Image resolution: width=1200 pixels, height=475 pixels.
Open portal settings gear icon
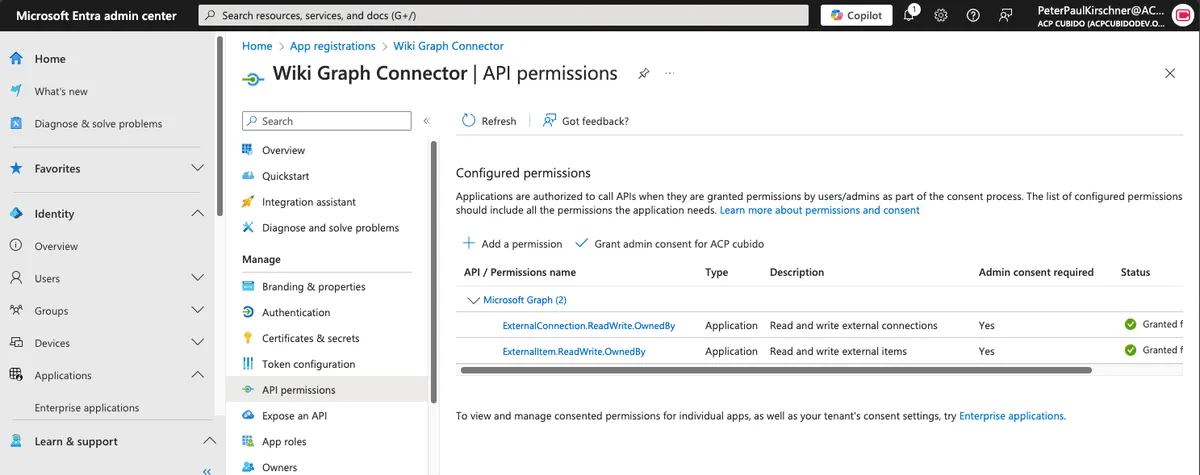pos(941,15)
